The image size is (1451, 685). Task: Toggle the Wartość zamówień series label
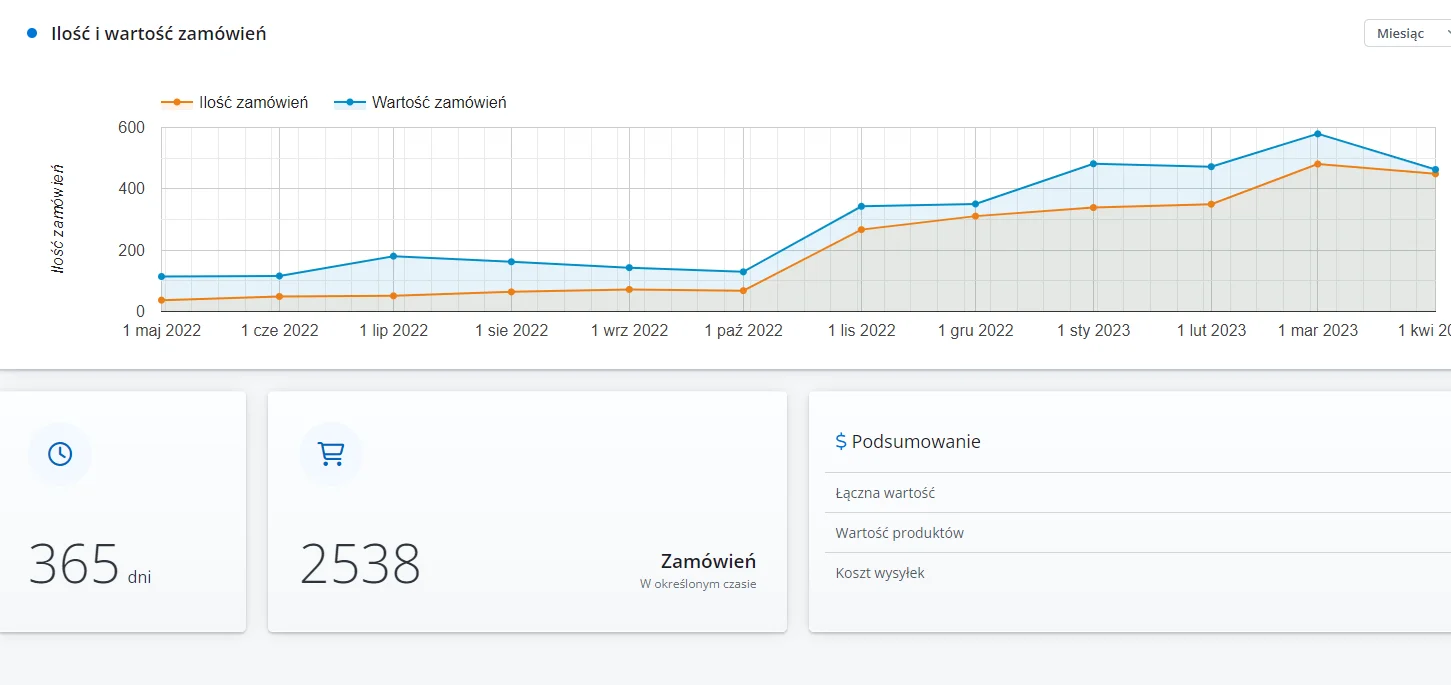439,102
